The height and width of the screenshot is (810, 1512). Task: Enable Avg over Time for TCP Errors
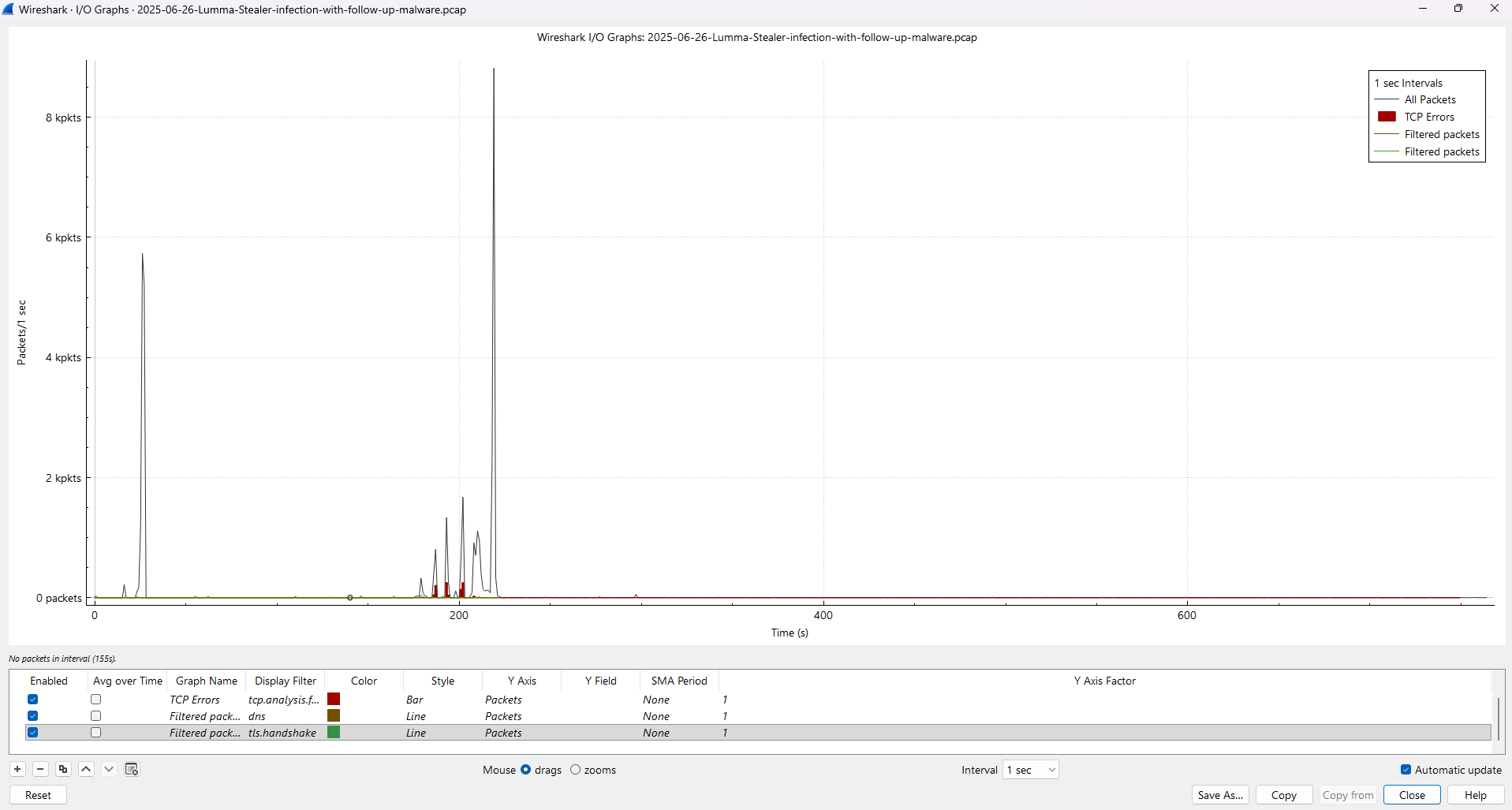(95, 700)
